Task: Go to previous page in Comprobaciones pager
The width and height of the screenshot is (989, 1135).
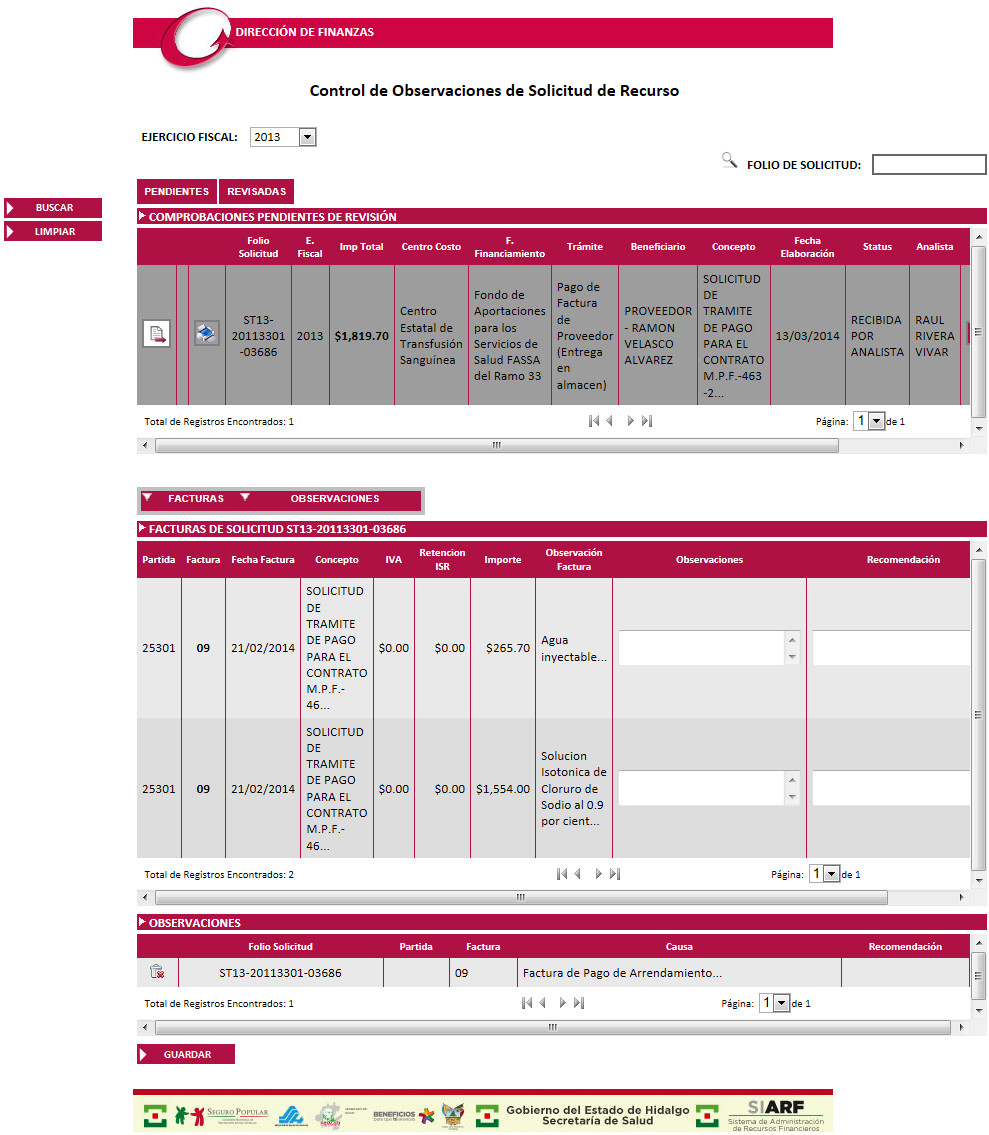Action: click(610, 421)
